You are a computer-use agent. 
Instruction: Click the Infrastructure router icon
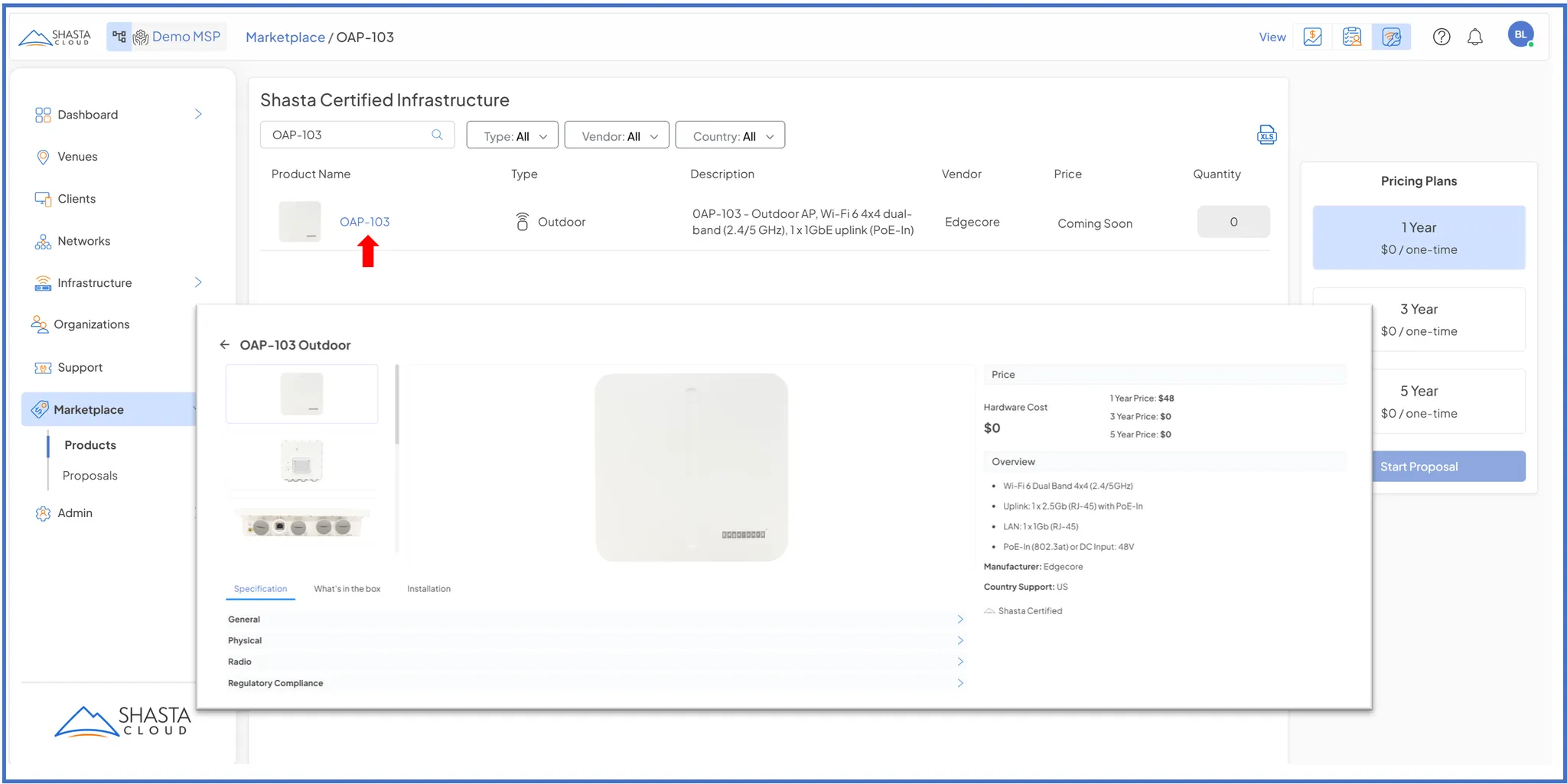[x=43, y=283]
